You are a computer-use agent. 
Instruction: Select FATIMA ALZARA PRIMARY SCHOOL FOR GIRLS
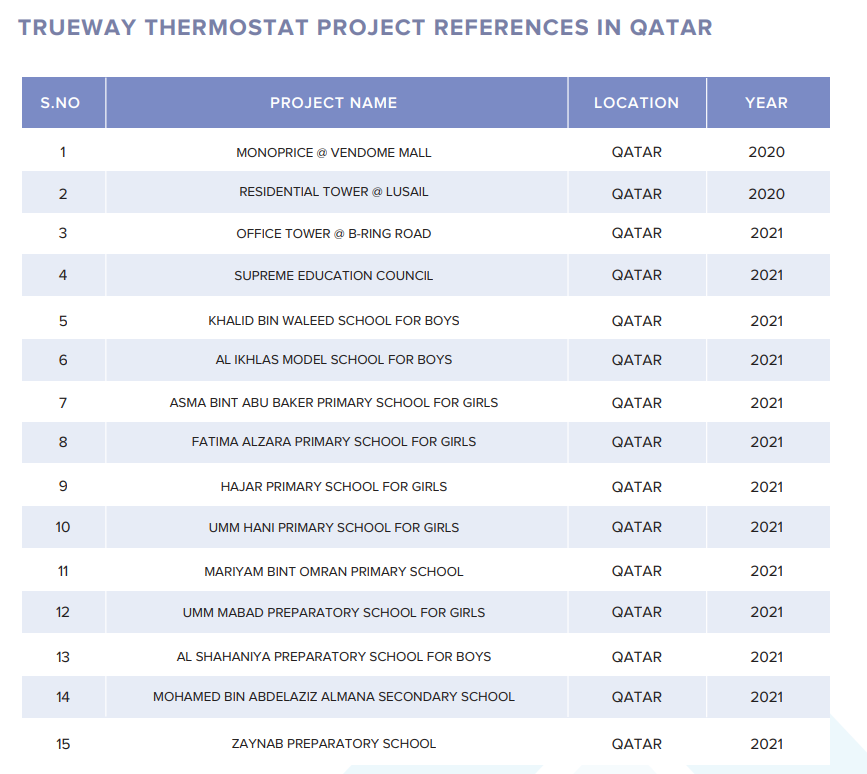[333, 442]
